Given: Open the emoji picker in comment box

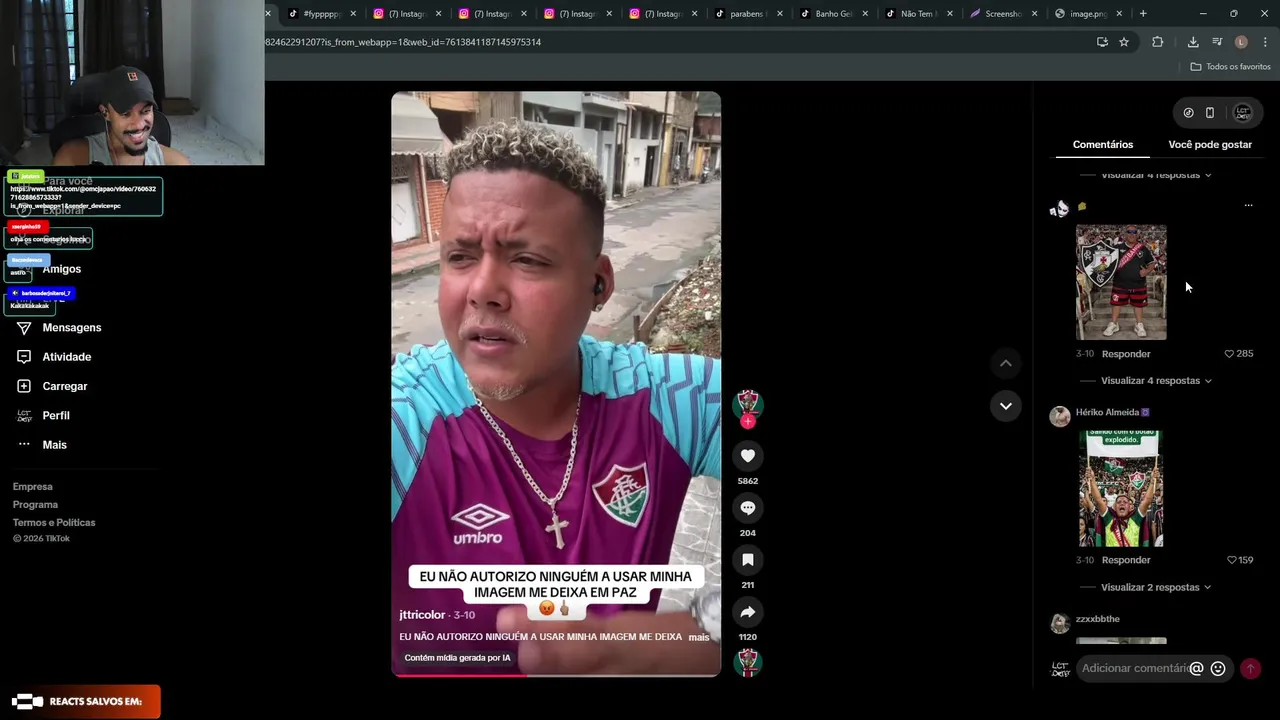Looking at the screenshot, I should 1218,669.
